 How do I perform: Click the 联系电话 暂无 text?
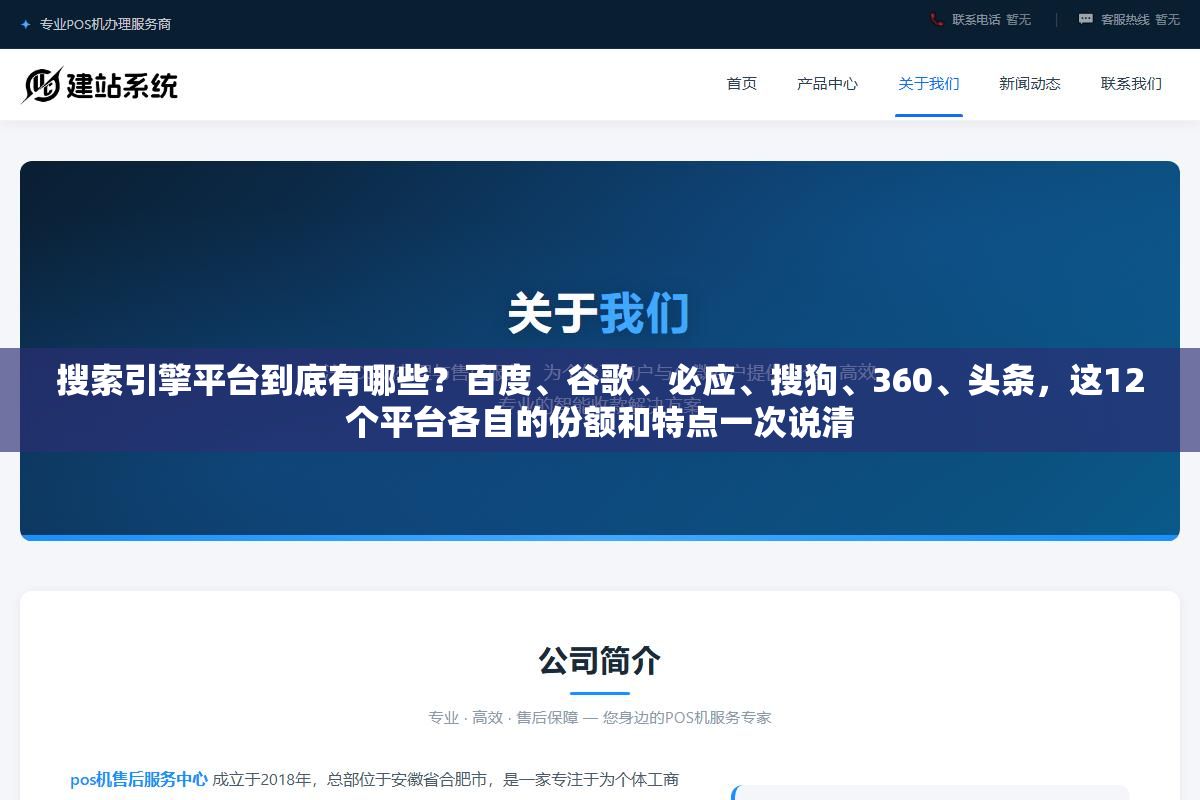[x=991, y=19]
